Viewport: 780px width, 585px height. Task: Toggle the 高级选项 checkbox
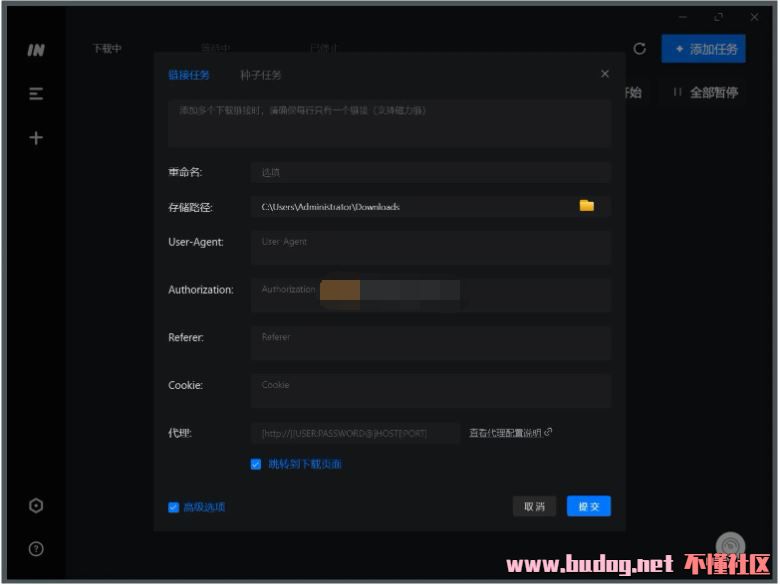pos(174,507)
